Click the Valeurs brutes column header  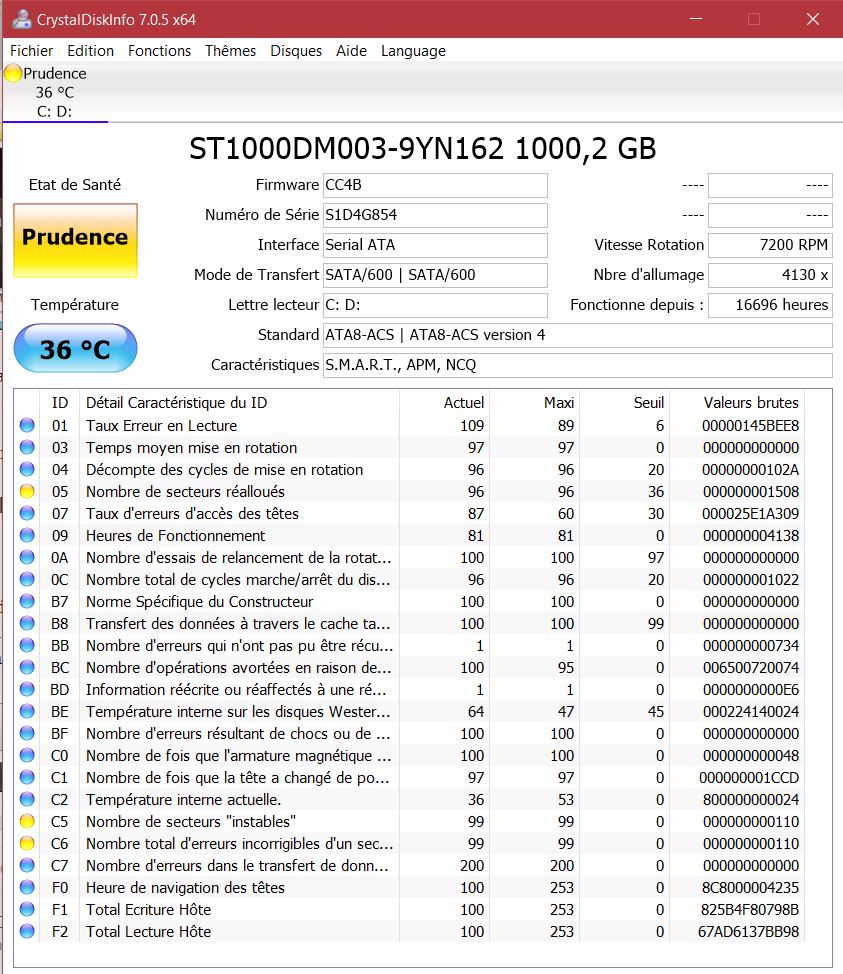751,403
